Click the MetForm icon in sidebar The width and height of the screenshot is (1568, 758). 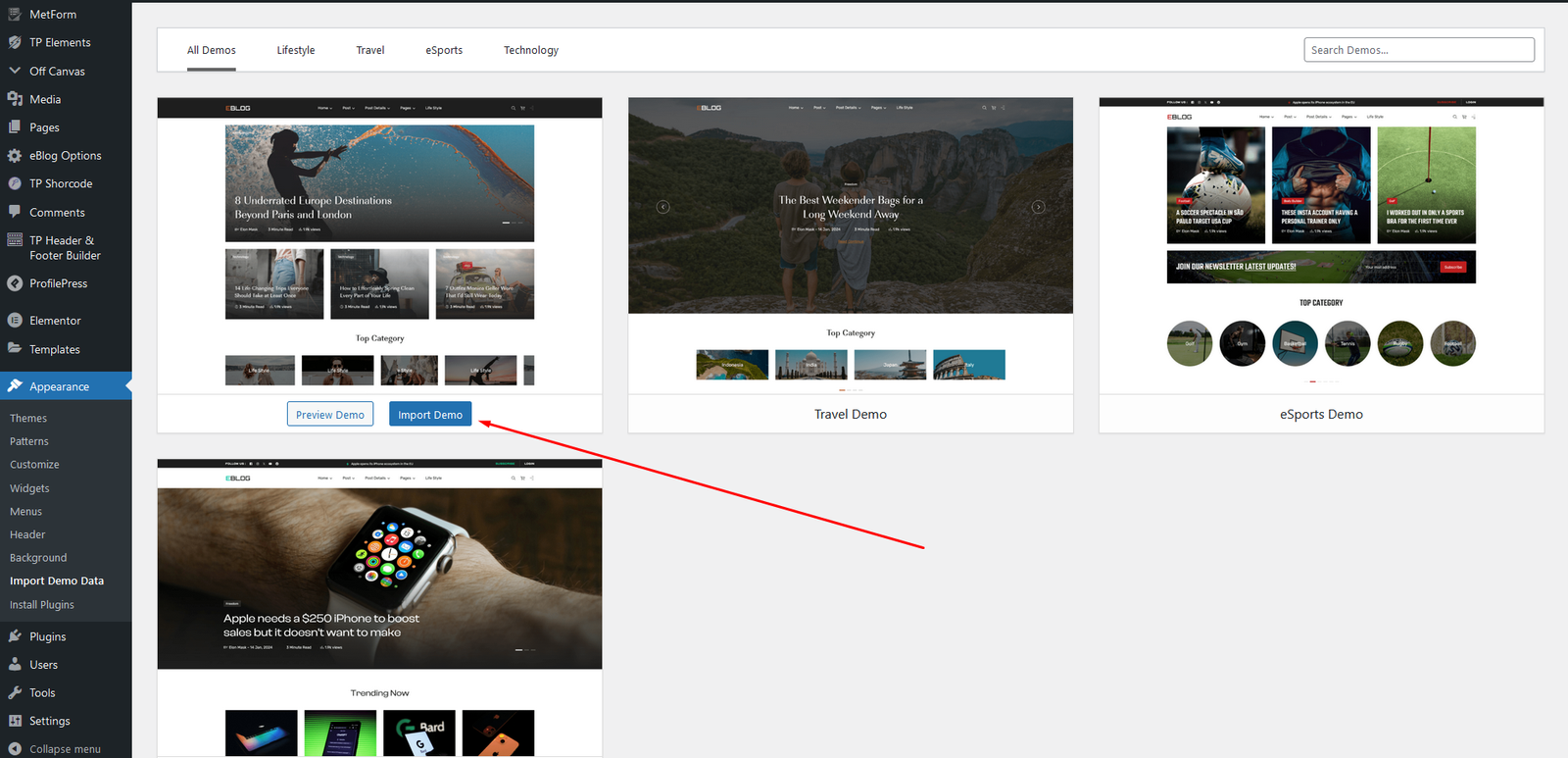(15, 15)
